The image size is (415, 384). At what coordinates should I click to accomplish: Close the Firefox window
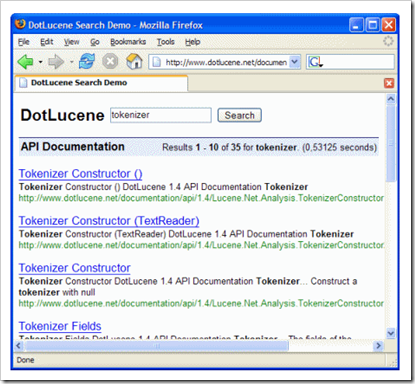[x=388, y=25]
